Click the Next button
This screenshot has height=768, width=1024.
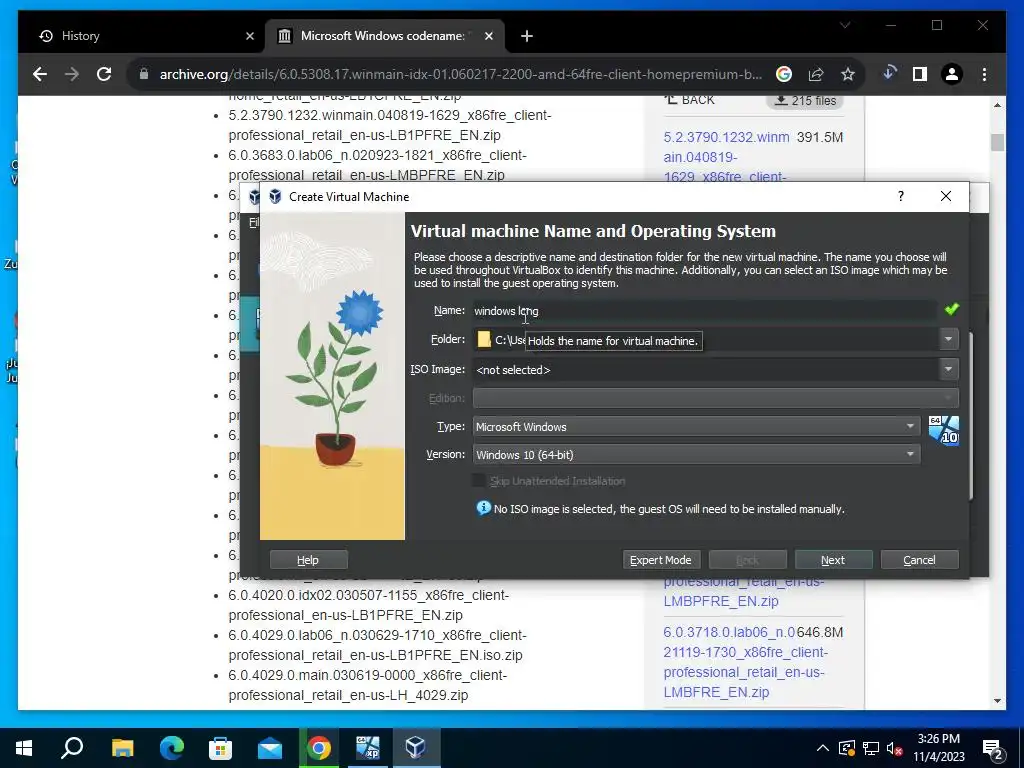833,560
